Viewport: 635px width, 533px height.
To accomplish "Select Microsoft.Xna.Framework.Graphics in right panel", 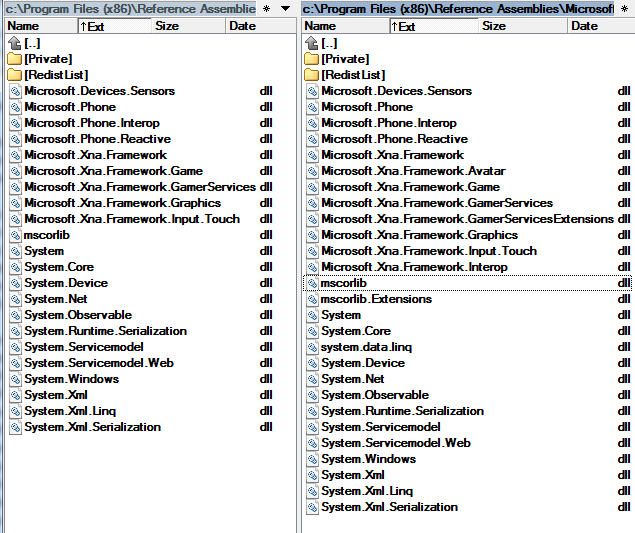I will click(x=420, y=235).
